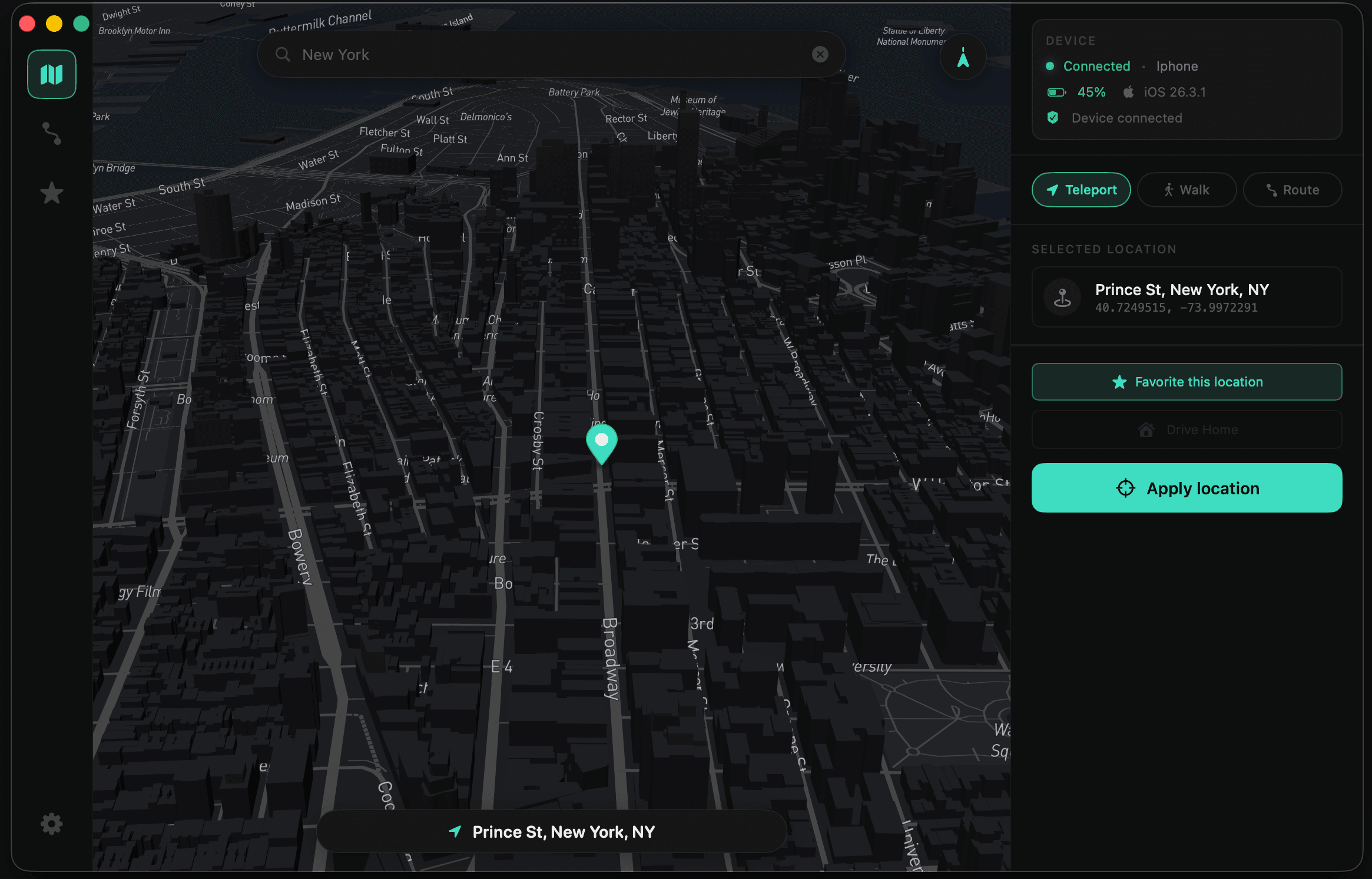The image size is (1372, 879).
Task: Click the bottom Prince St location pill
Action: pyautogui.click(x=552, y=831)
